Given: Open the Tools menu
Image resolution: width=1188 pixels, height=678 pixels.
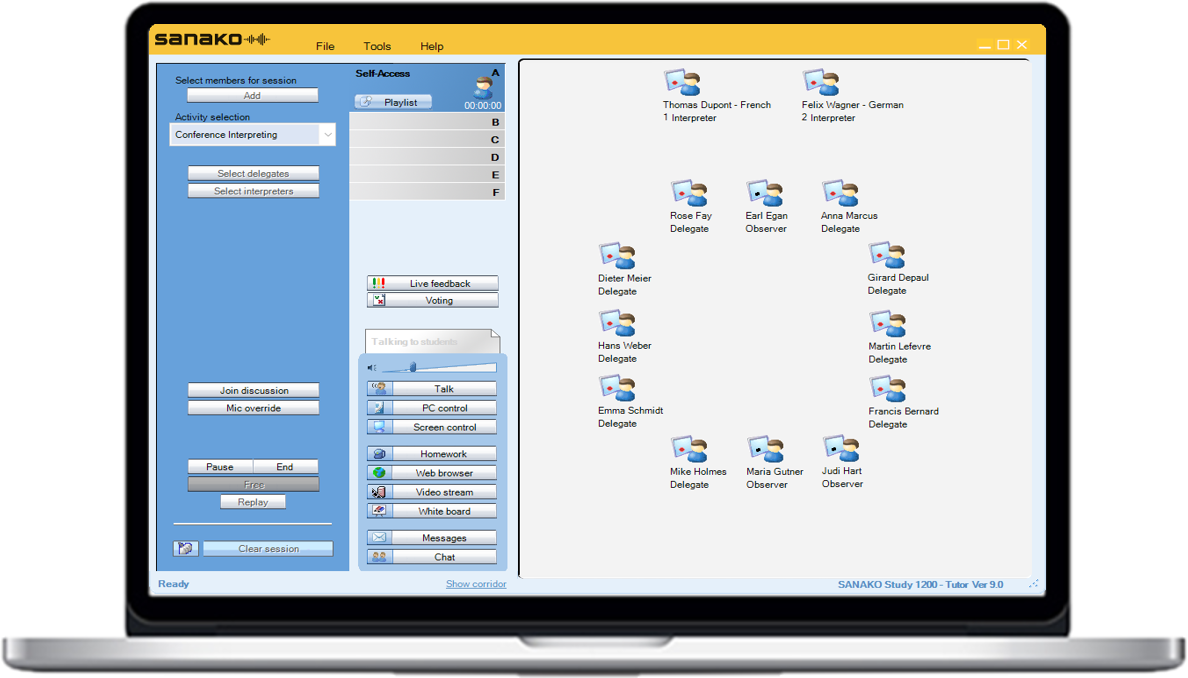Looking at the screenshot, I should (377, 46).
